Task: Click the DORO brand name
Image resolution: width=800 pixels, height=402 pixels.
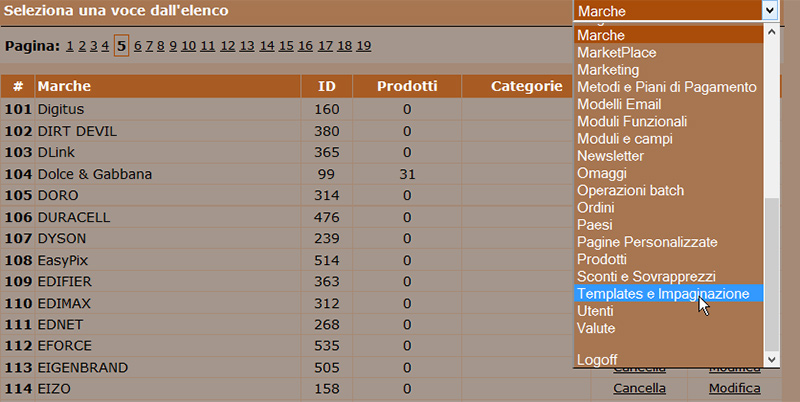Action: click(58, 195)
